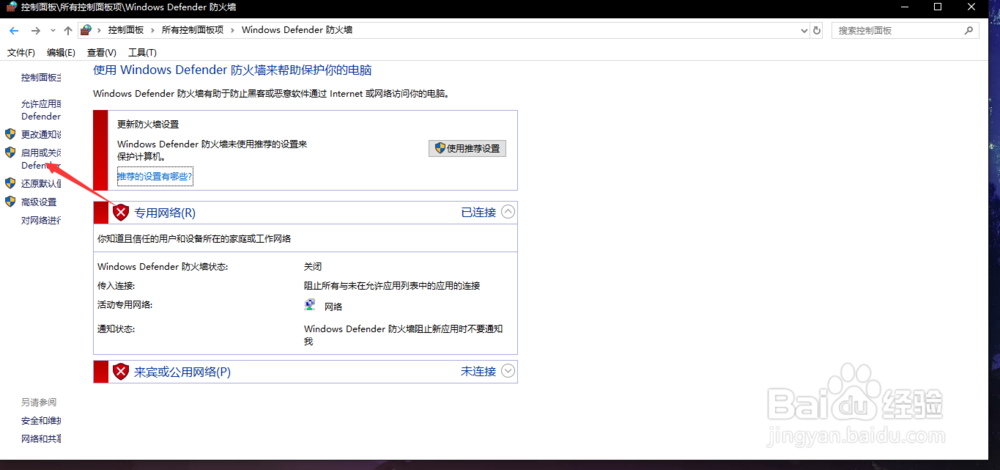The width and height of the screenshot is (1000, 470).
Task: Collapse 专用网络 section with chevron
Action: click(x=508, y=212)
